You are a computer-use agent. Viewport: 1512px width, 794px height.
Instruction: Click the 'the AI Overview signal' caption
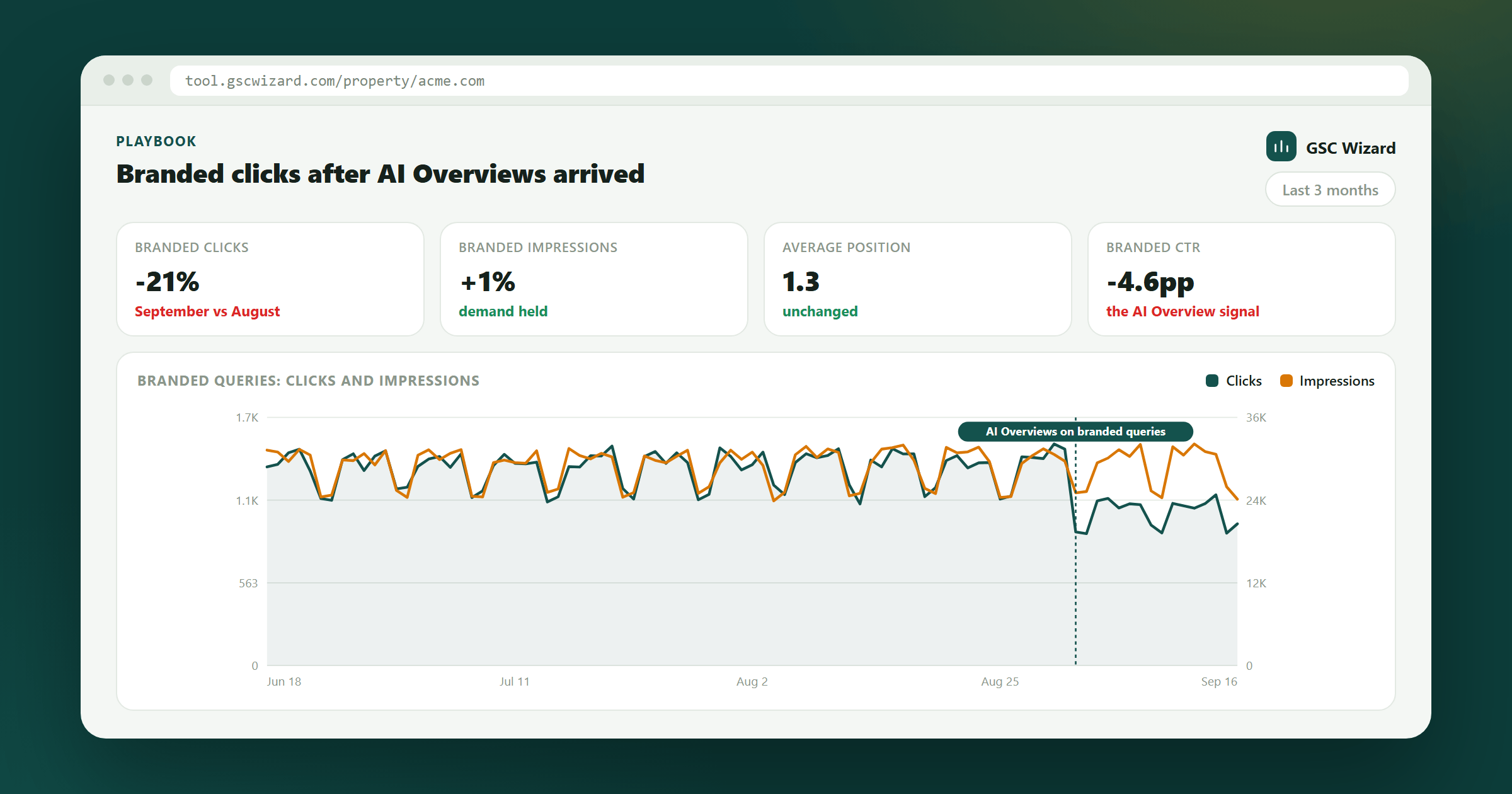[x=1183, y=311]
